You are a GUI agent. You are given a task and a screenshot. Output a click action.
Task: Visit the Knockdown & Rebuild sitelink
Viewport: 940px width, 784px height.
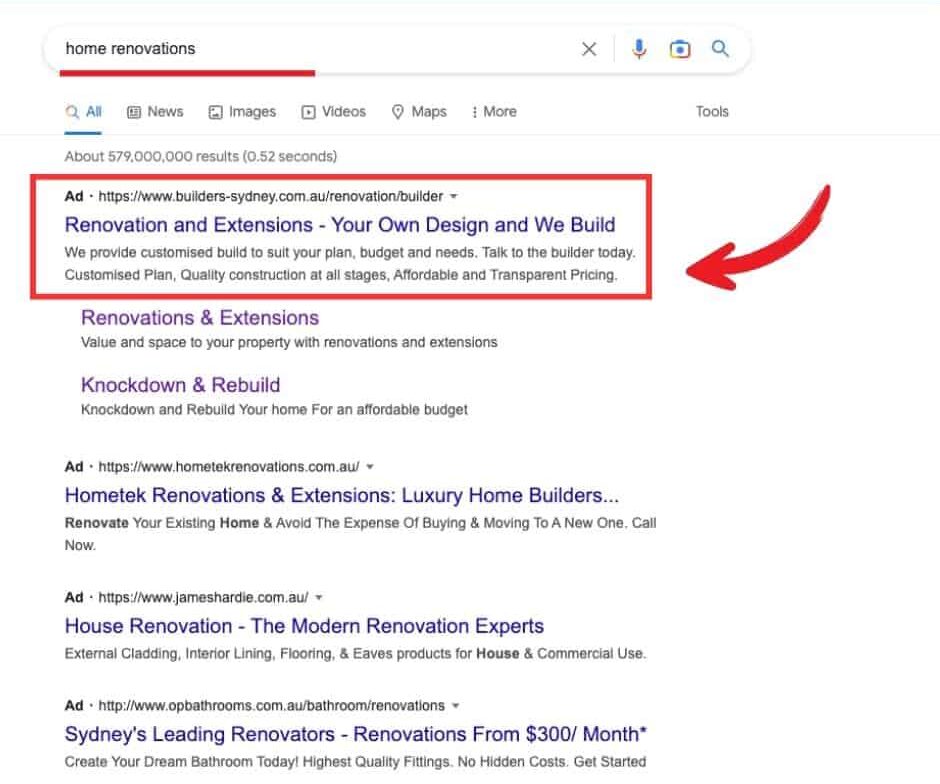click(180, 385)
